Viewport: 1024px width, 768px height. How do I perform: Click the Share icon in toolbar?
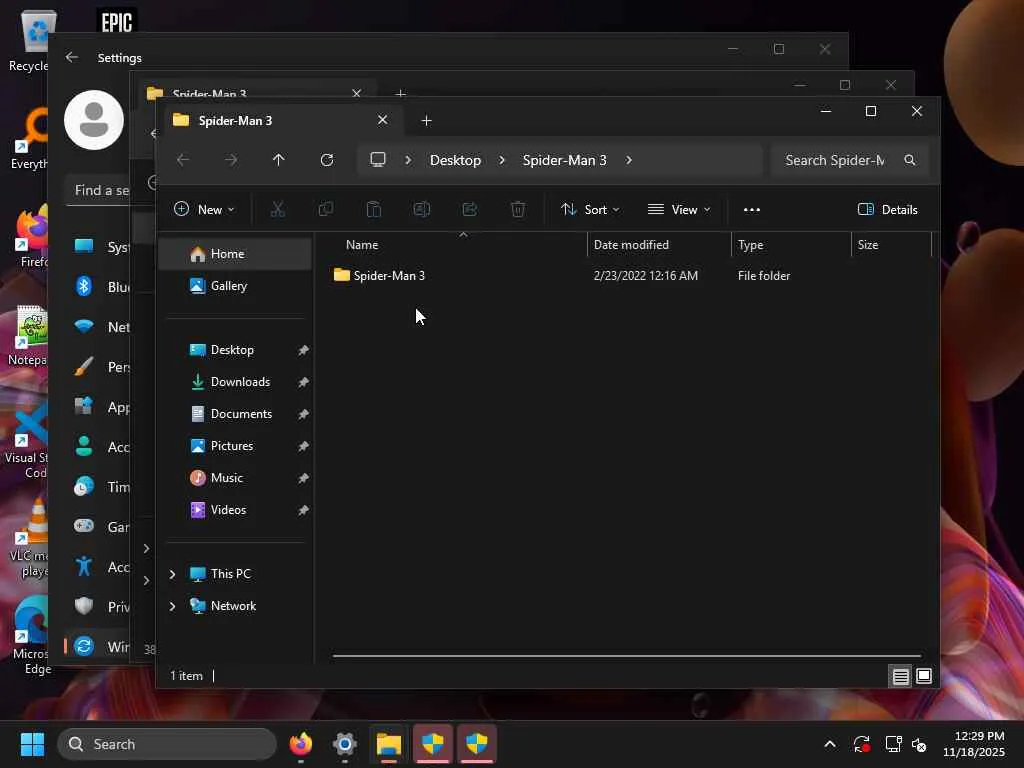[470, 209]
